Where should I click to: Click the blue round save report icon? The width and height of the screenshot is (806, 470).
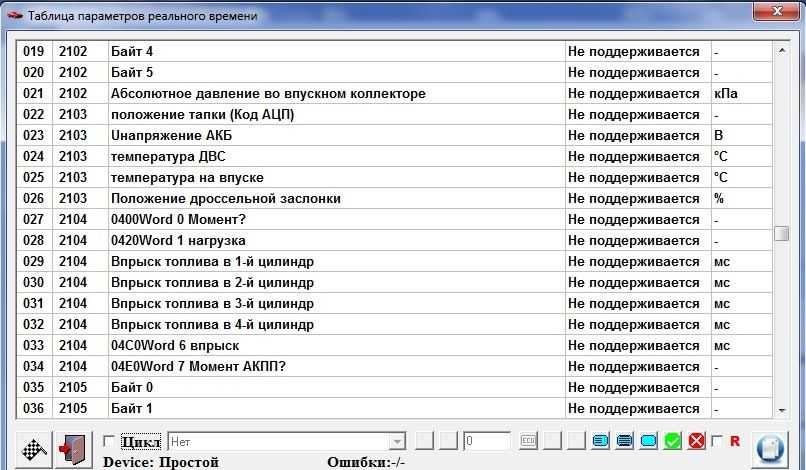pyautogui.click(x=772, y=448)
